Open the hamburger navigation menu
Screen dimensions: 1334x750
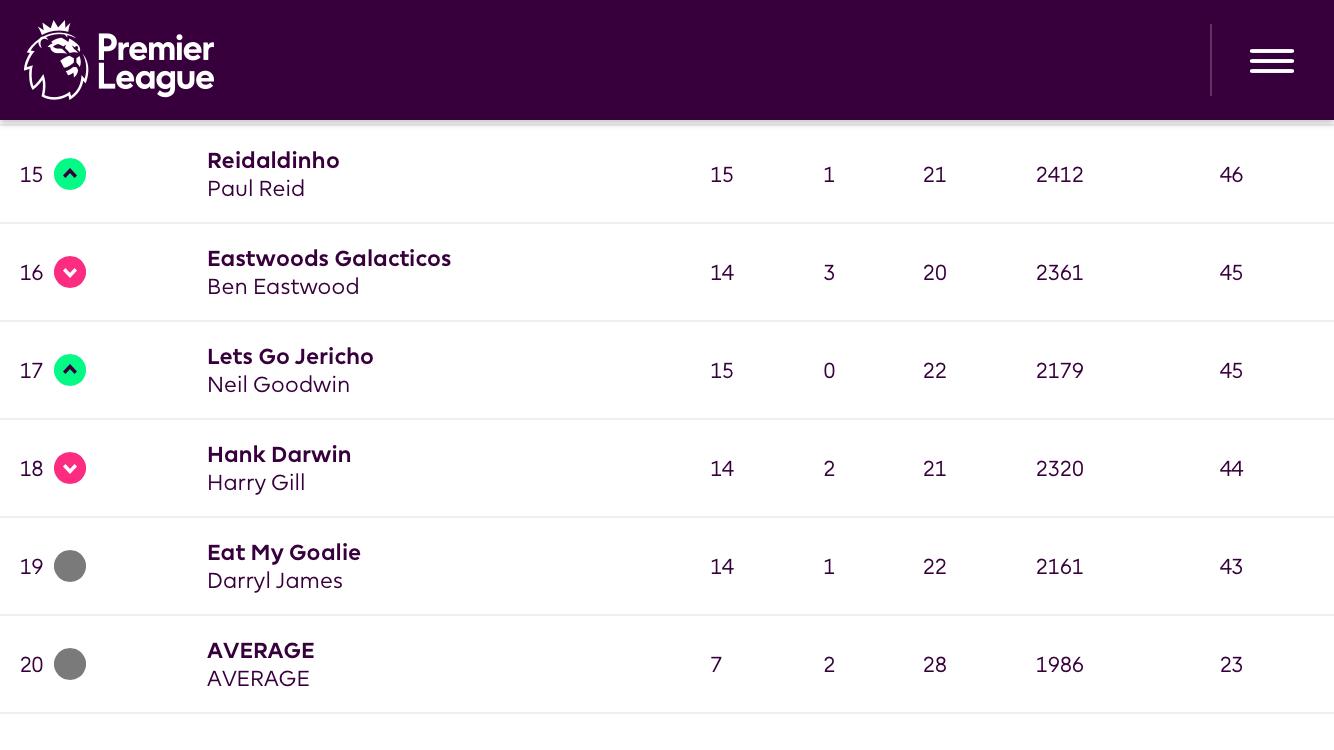point(1271,61)
